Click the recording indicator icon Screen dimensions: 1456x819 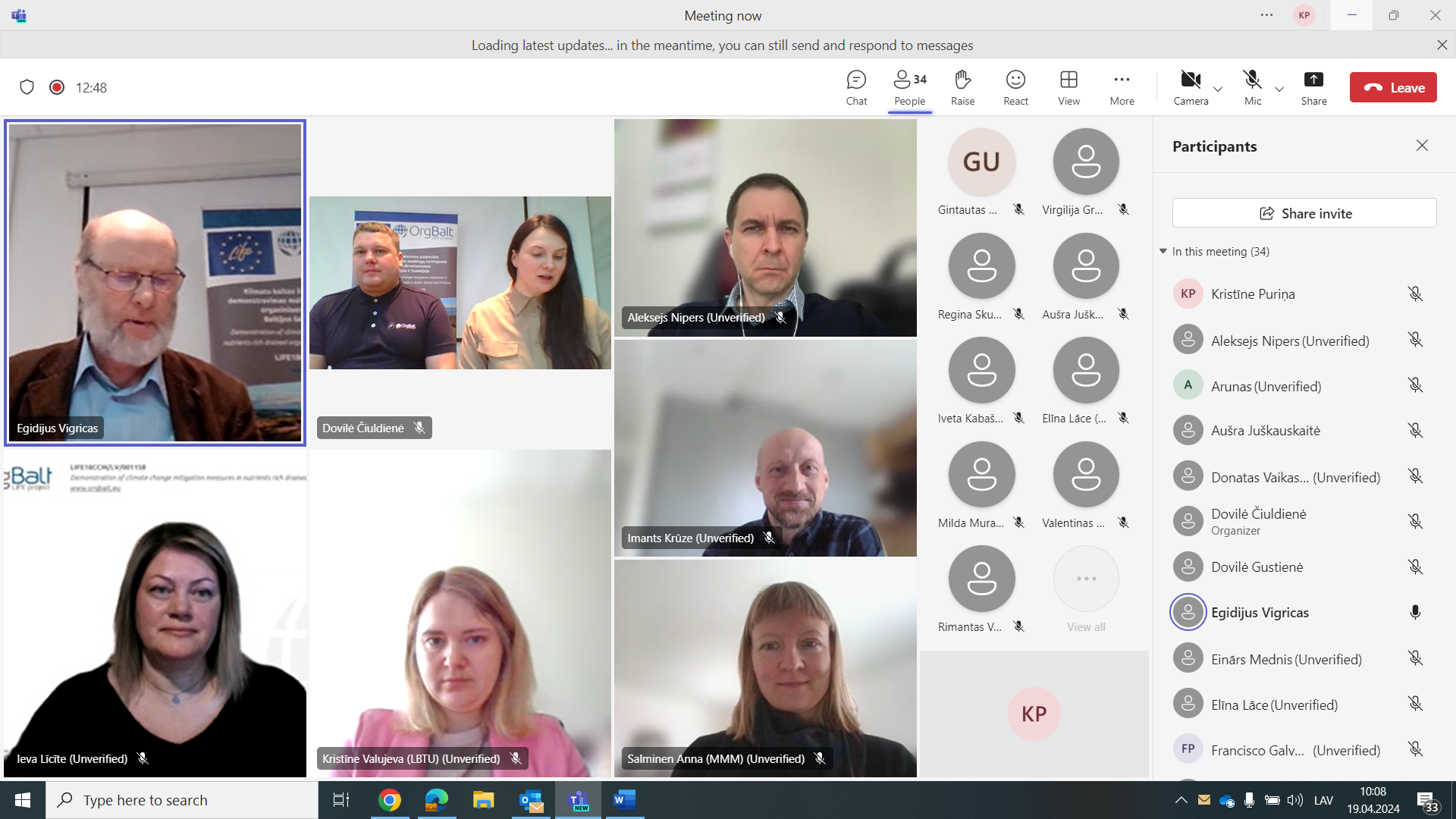57,87
